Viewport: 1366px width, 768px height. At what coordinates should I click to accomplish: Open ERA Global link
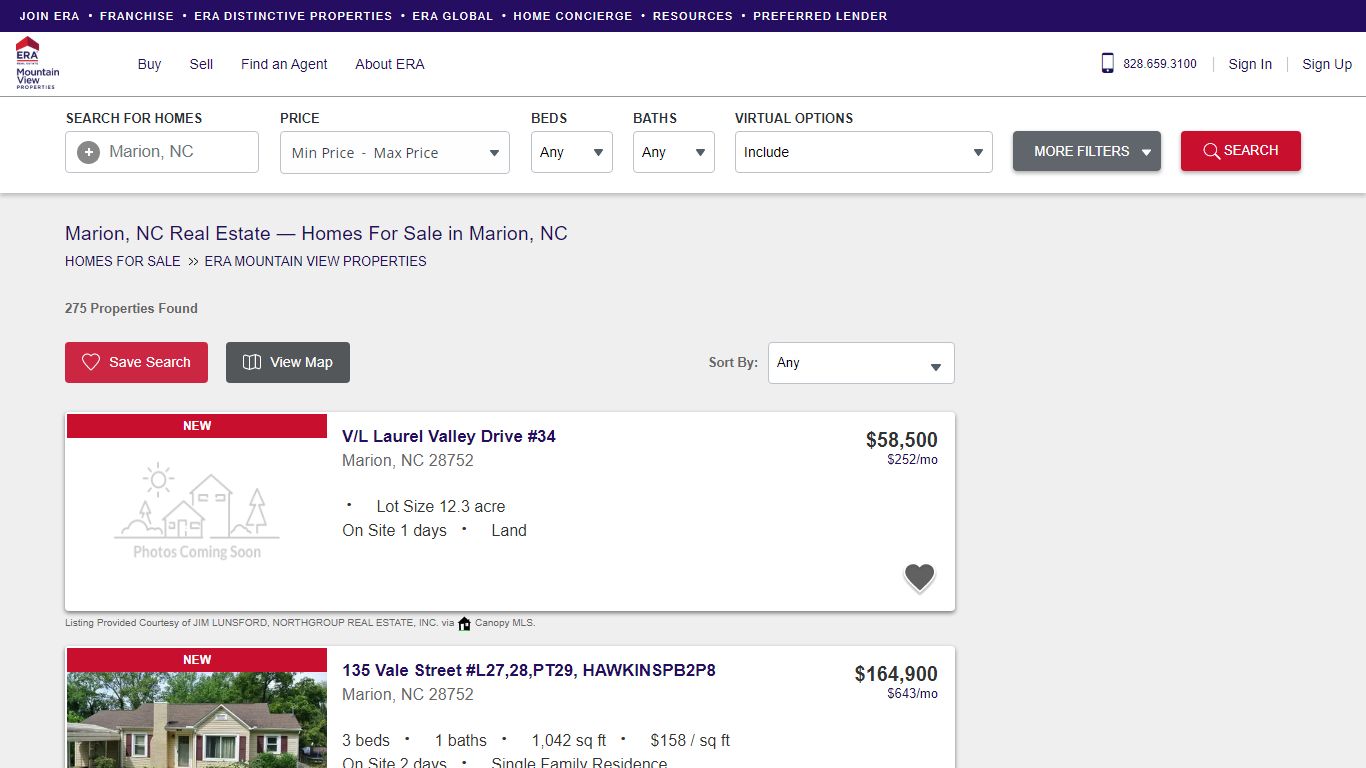453,16
